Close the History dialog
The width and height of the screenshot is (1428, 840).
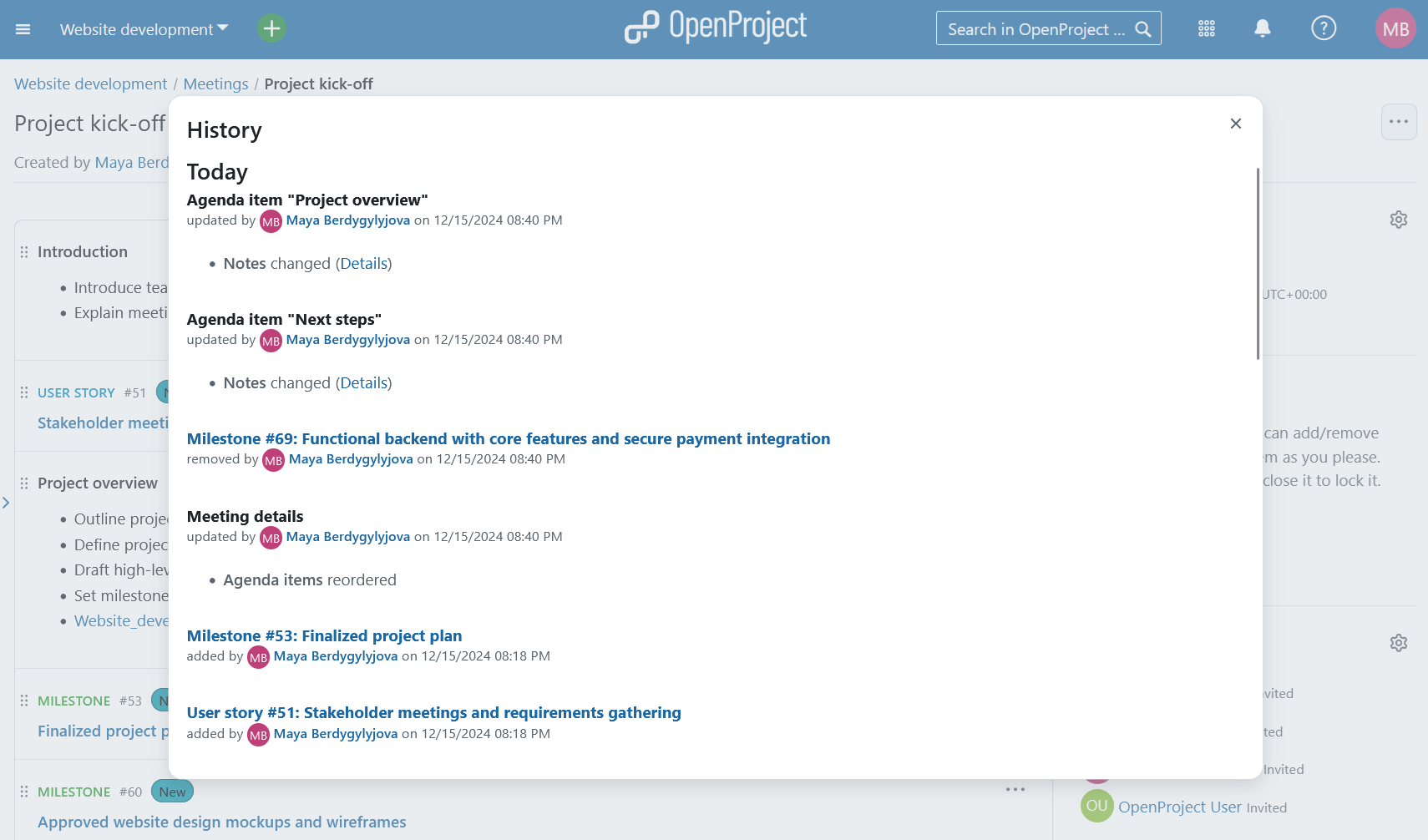[x=1236, y=123]
